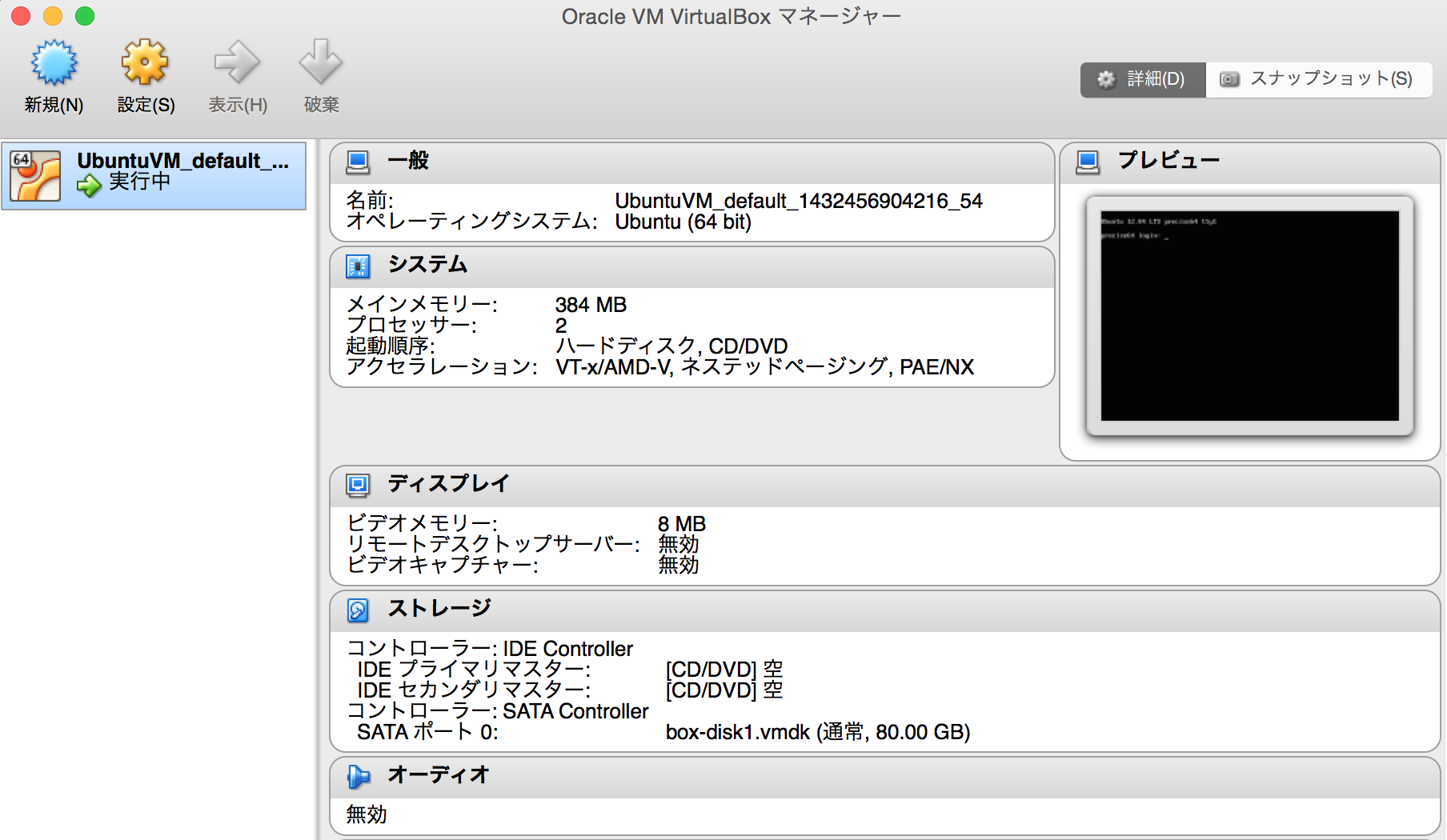Click the 新規(N) toolbar label
1447x840 pixels.
(x=54, y=105)
